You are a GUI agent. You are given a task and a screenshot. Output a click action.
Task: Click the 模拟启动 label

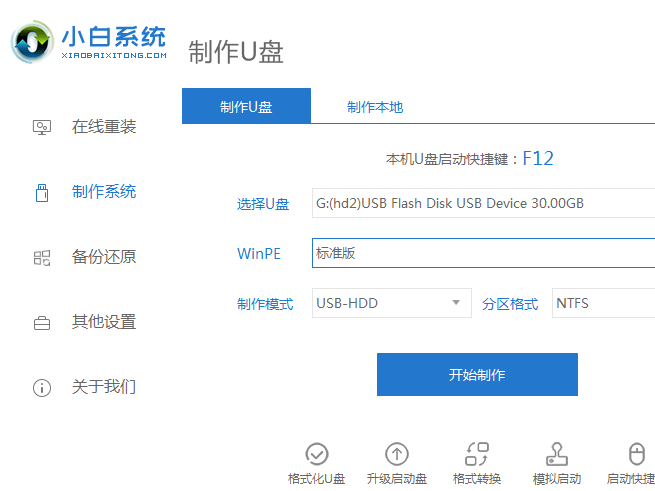tap(557, 478)
